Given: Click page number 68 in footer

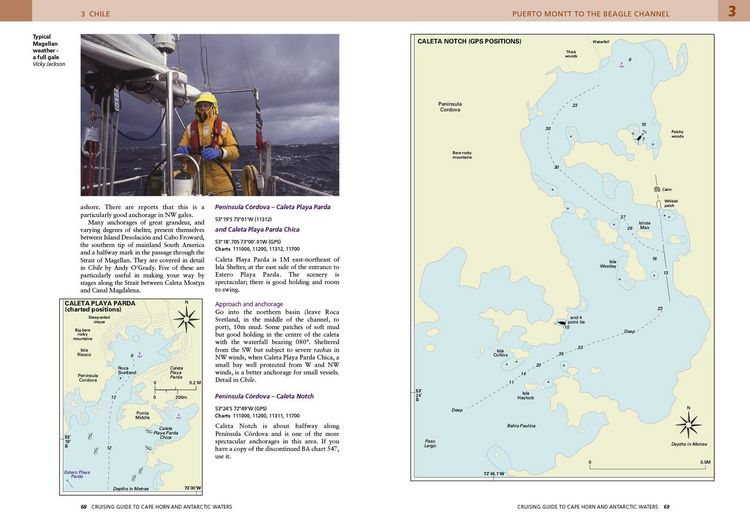Looking at the screenshot, I should [x=83, y=507].
